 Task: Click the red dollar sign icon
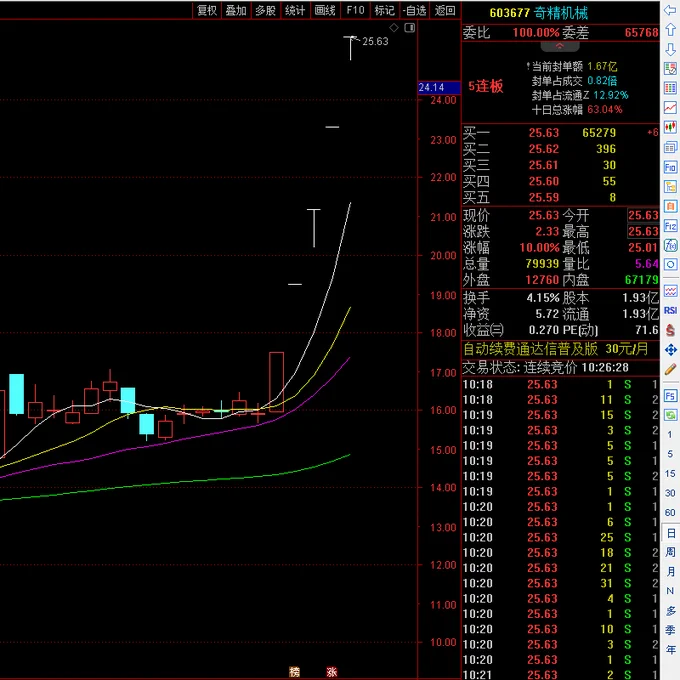(670, 330)
